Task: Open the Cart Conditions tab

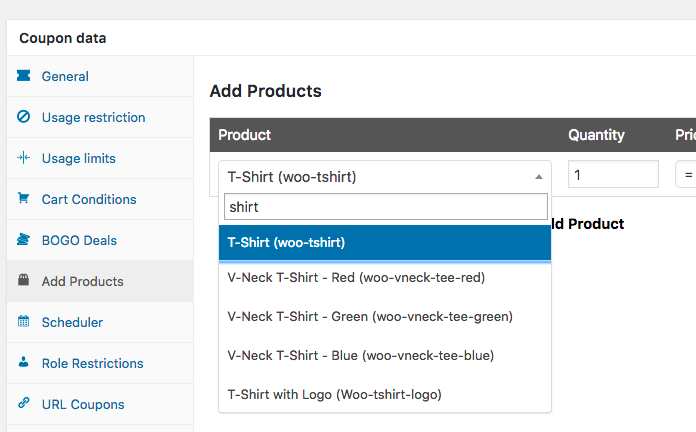Action: coord(88,199)
